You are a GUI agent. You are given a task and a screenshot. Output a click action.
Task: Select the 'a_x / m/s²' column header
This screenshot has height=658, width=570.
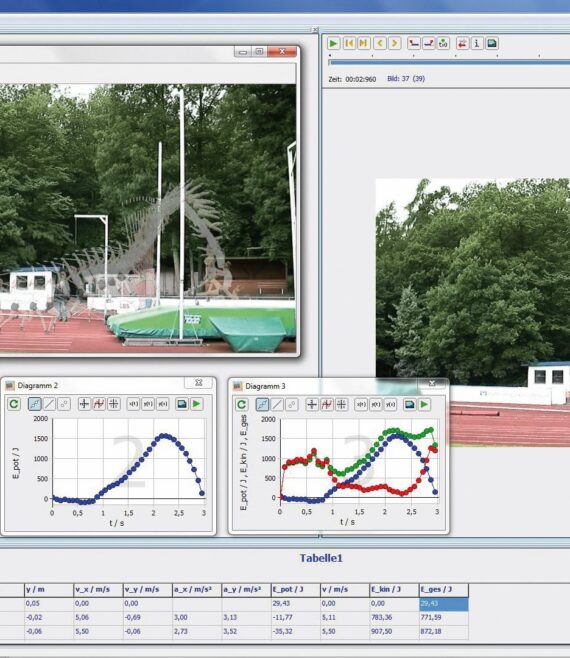tap(197, 590)
